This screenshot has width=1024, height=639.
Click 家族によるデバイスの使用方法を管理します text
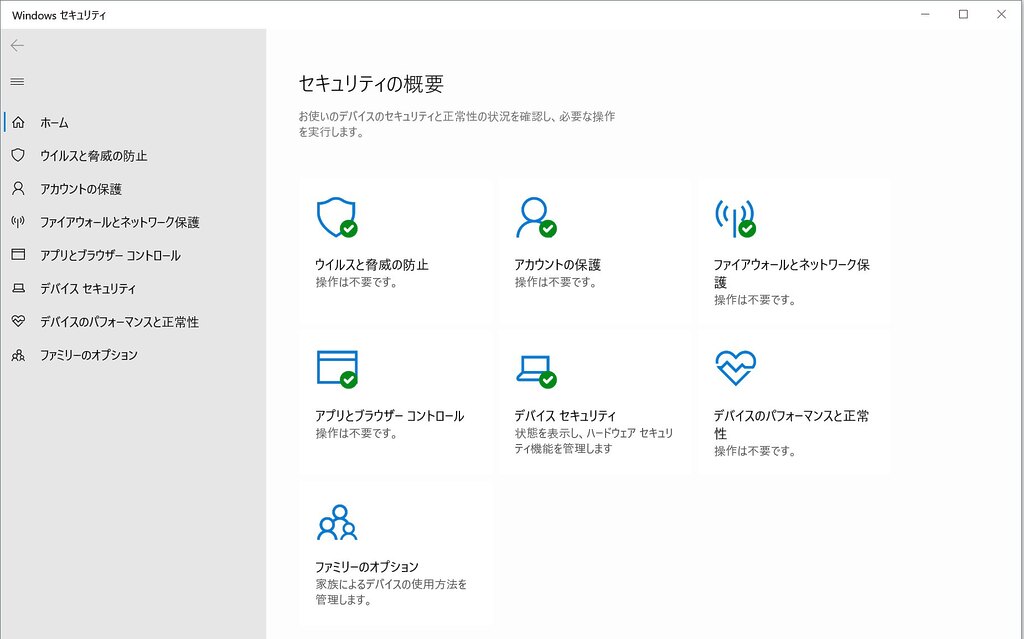391,591
